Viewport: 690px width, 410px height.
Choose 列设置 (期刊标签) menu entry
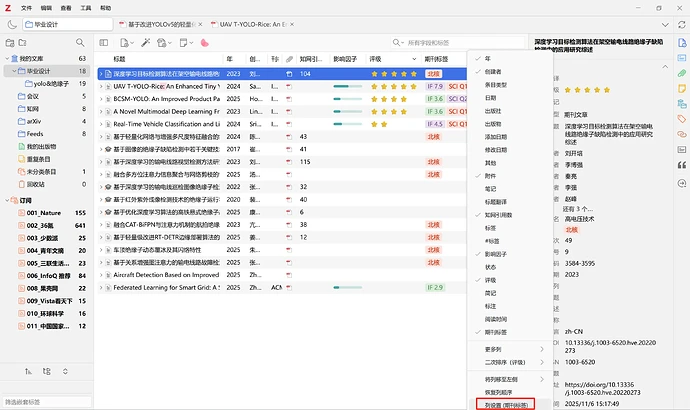(x=506, y=405)
